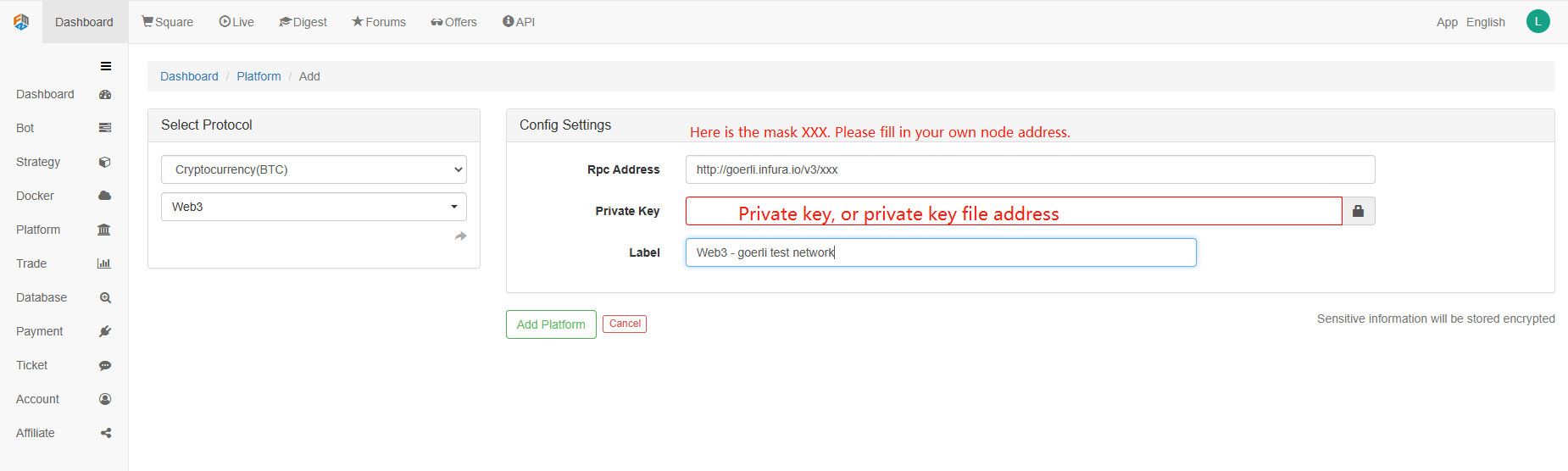
Task: Click the Platform breadcrumb link
Action: pyautogui.click(x=259, y=76)
